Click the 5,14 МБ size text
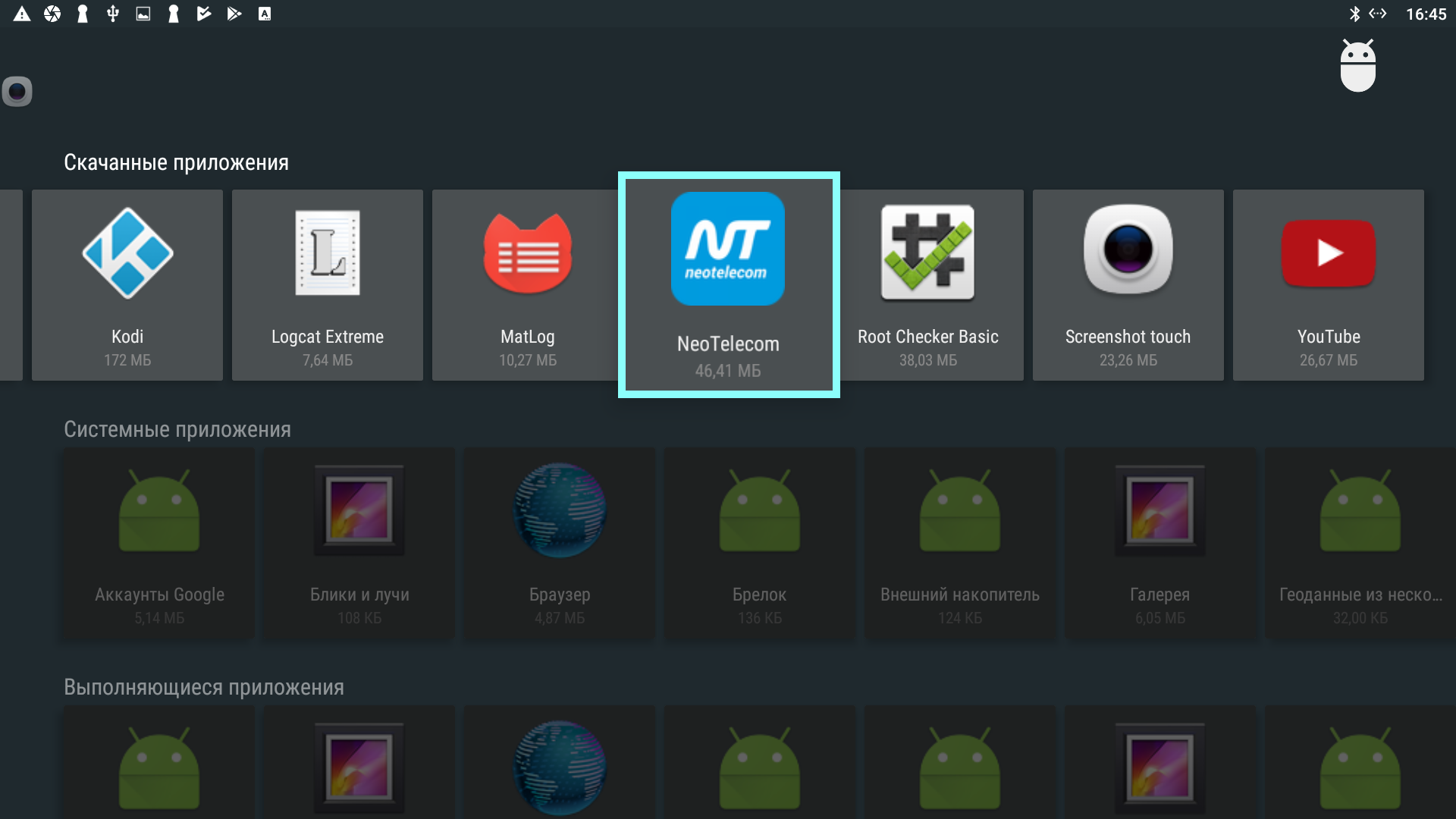1456x819 pixels. click(x=159, y=618)
